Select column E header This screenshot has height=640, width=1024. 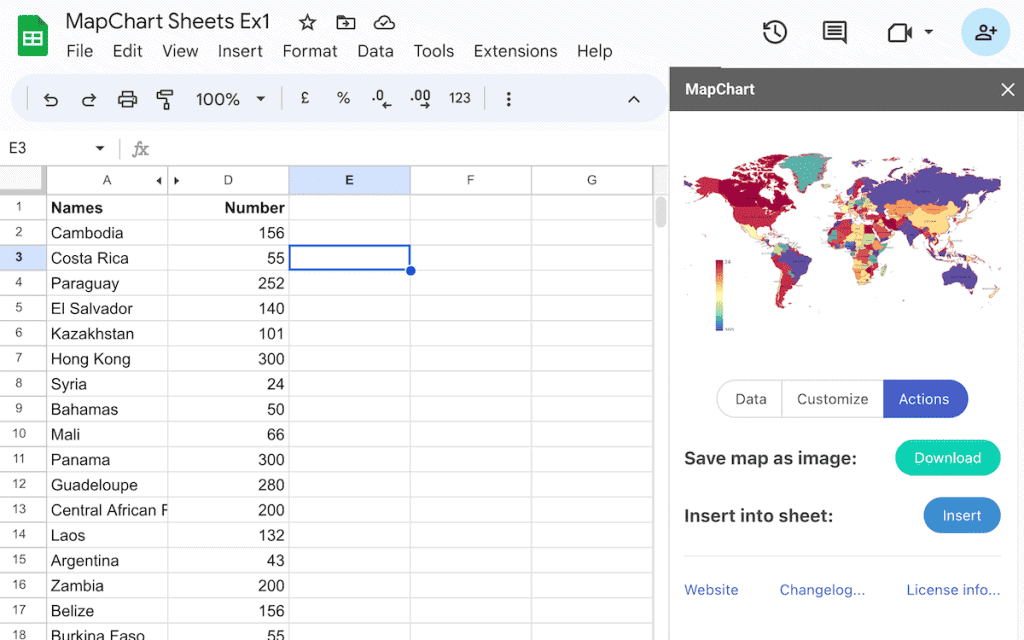[x=349, y=180]
